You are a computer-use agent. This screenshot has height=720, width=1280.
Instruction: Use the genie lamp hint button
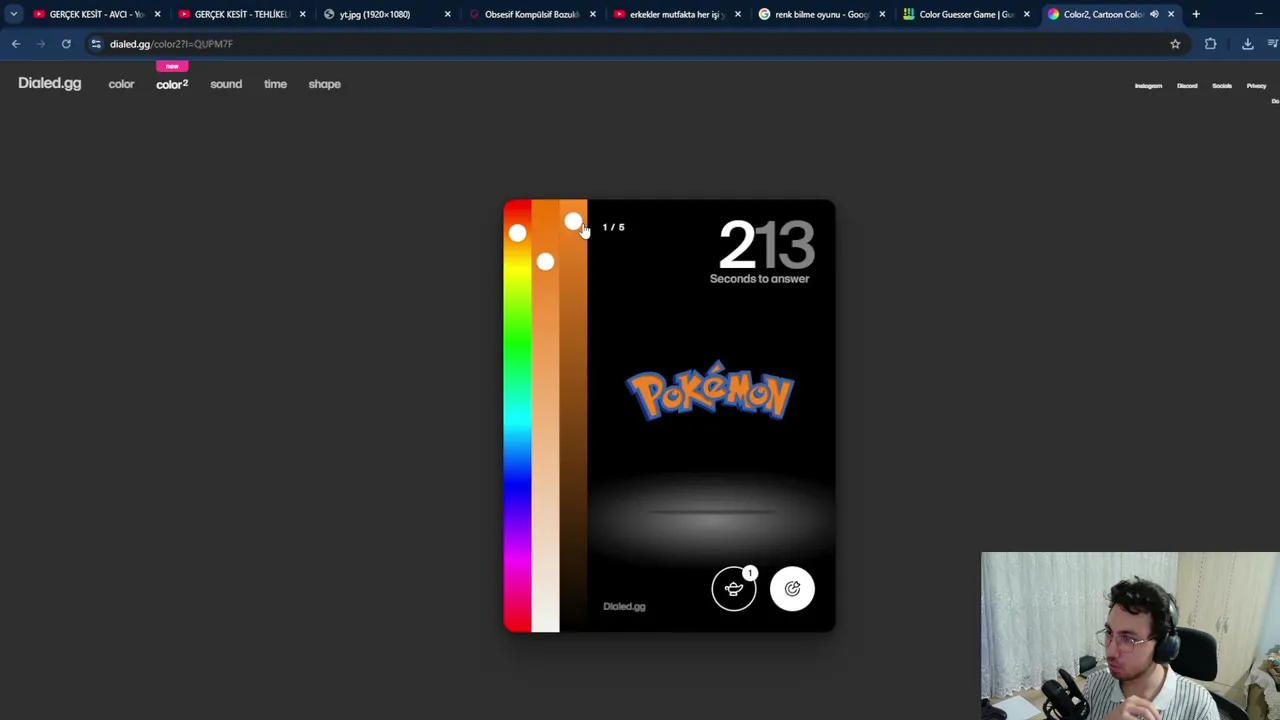click(734, 589)
